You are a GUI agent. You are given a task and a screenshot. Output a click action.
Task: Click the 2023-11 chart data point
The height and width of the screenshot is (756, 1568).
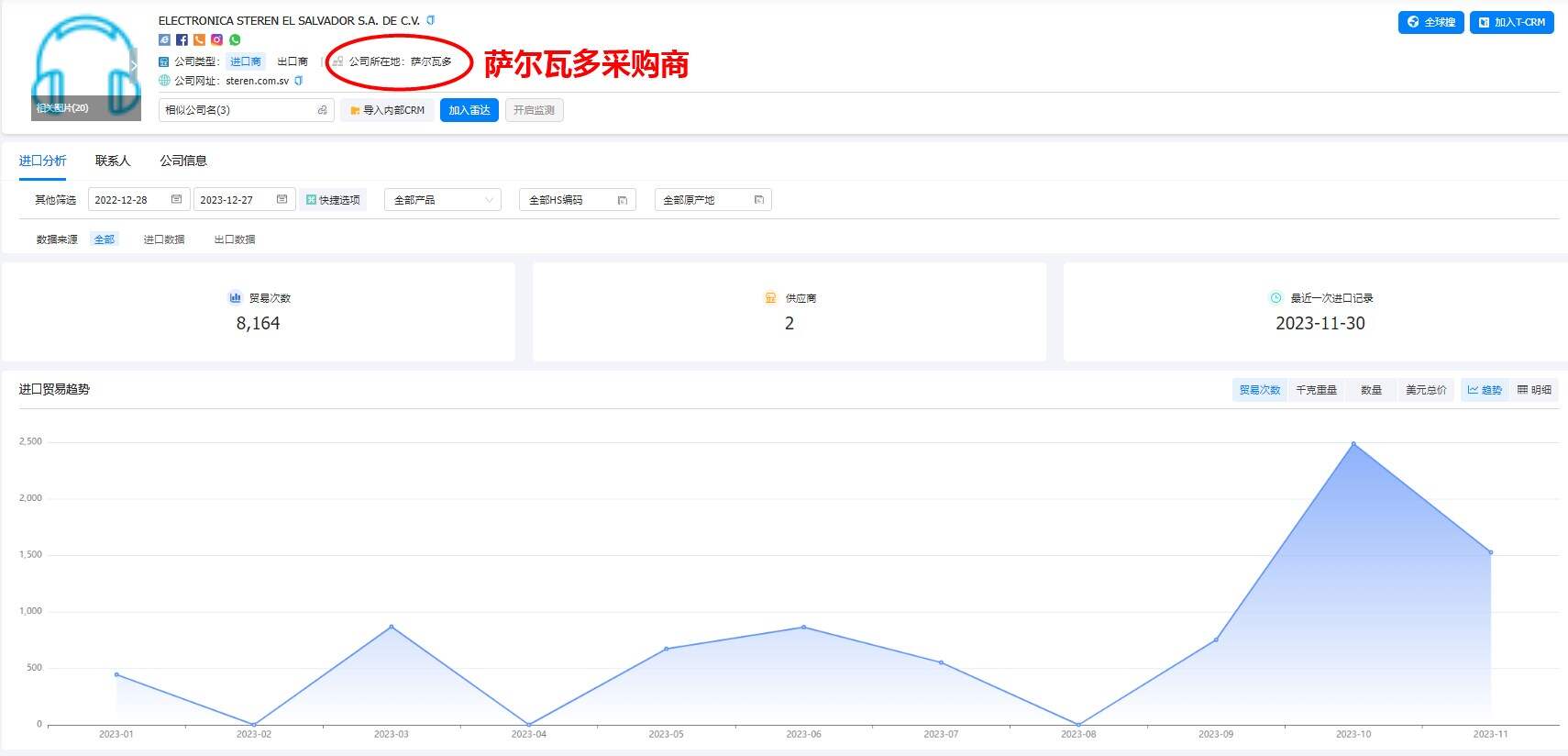(1491, 552)
